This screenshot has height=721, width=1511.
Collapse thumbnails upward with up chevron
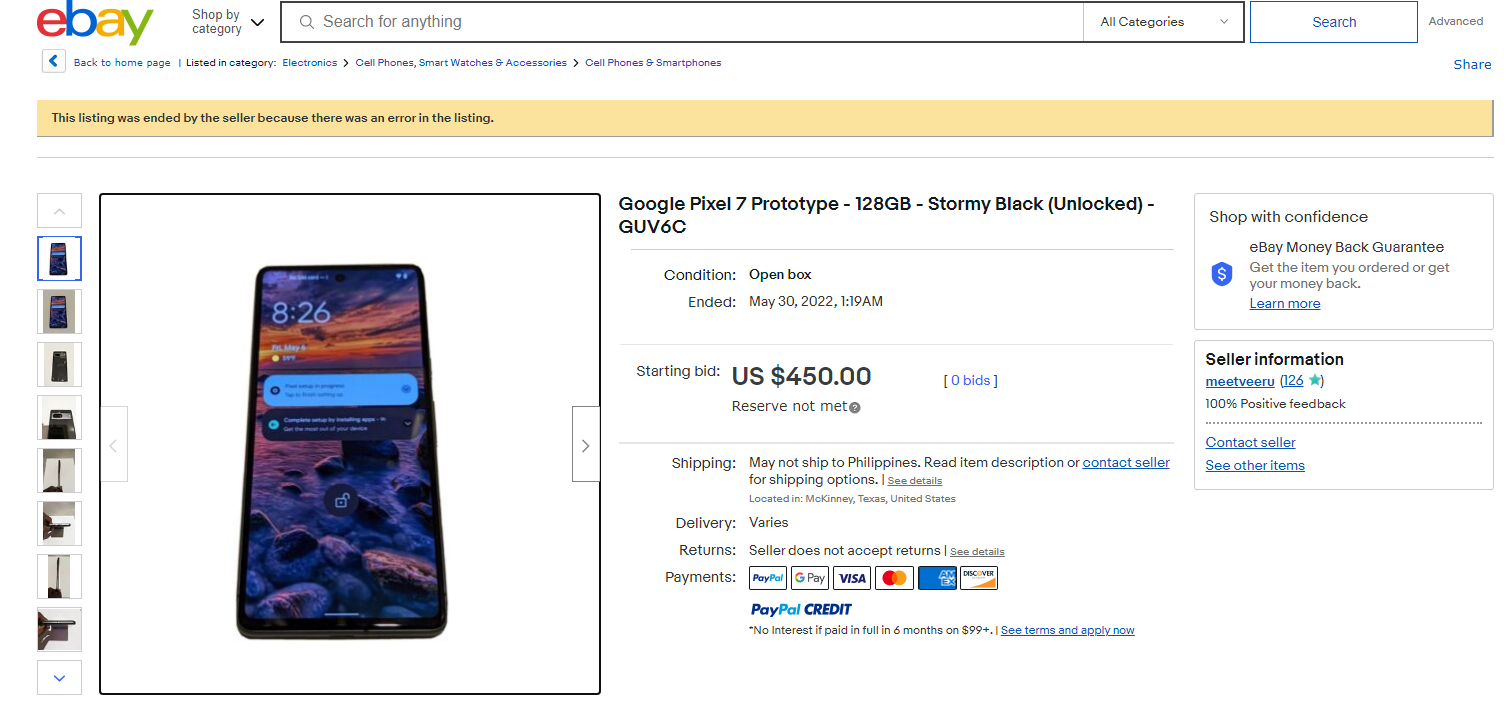click(59, 211)
